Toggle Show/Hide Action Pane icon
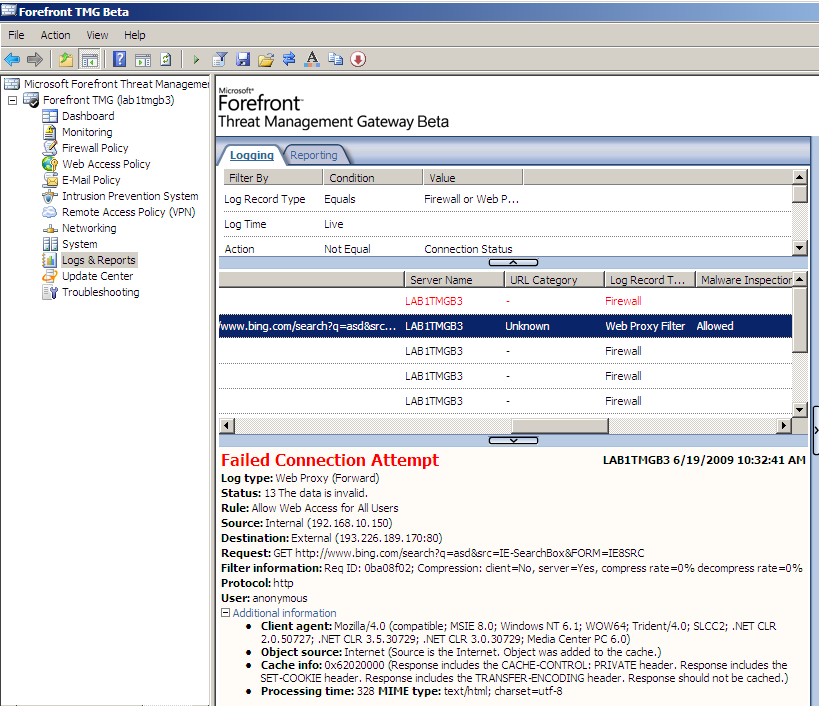Screen dimensions: 819x706 [x=143, y=60]
